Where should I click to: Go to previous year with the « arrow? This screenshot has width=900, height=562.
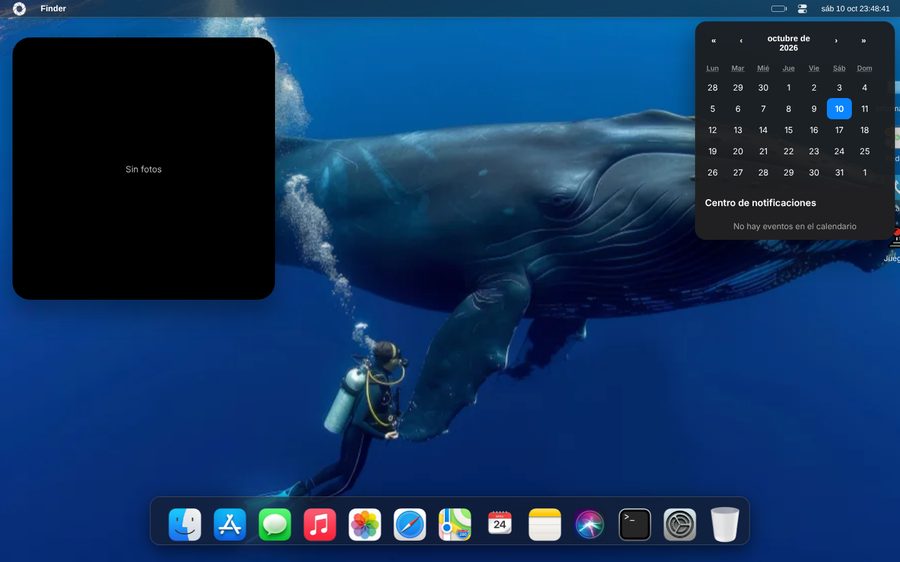pyautogui.click(x=713, y=41)
